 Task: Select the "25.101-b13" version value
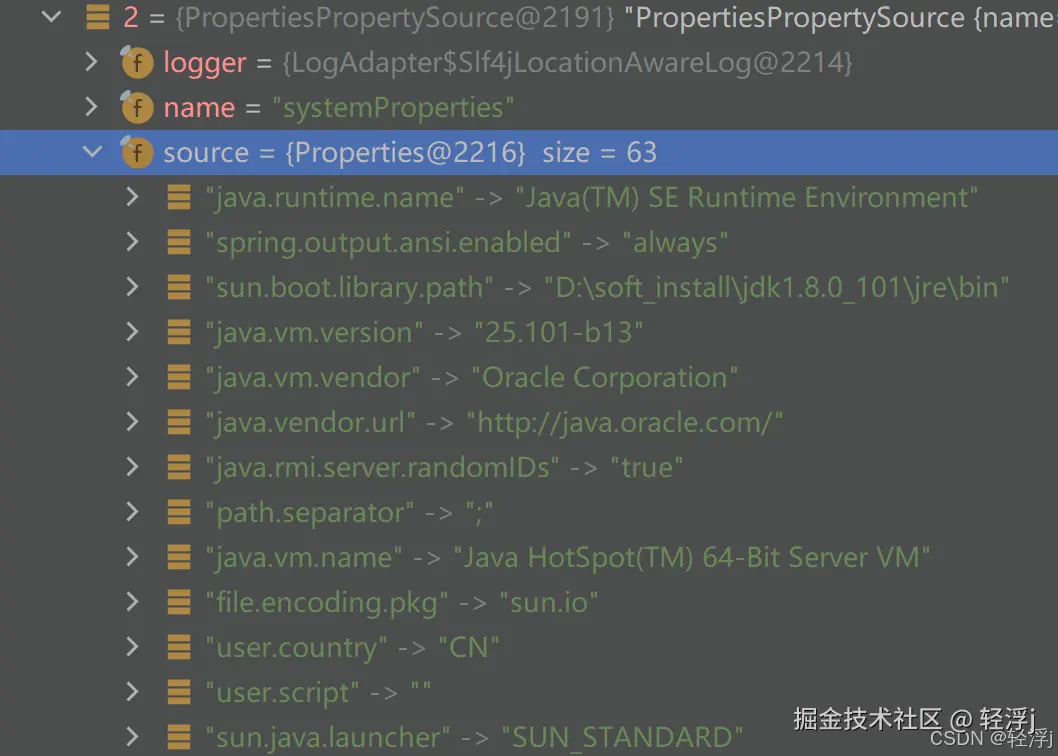pos(559,333)
